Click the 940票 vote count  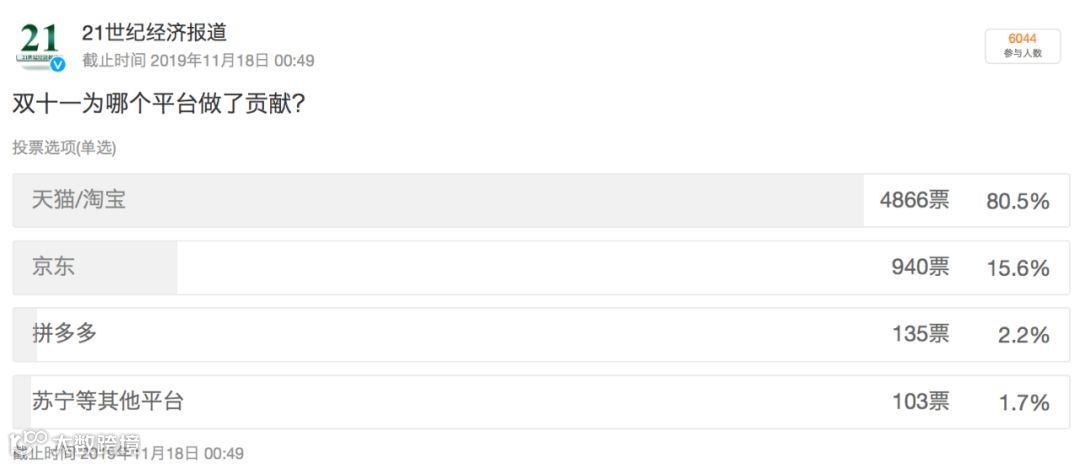click(x=920, y=267)
